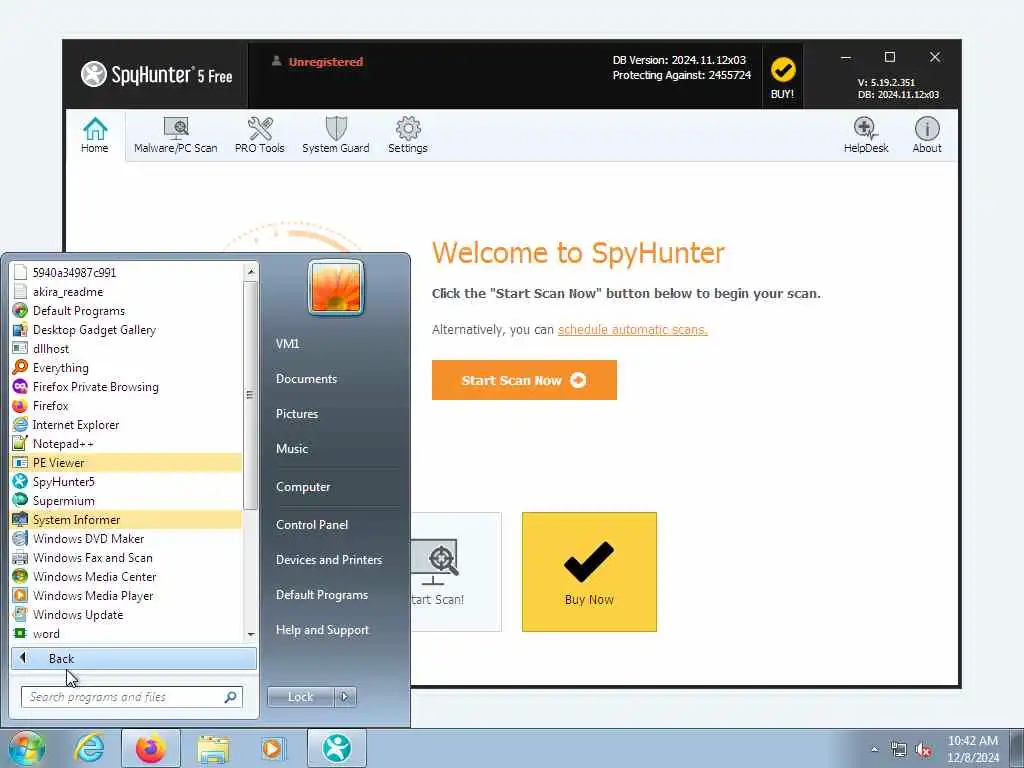Screen dimensions: 1024x768
Task: Open Windows Fax and Scan
Action: click(127, 558)
